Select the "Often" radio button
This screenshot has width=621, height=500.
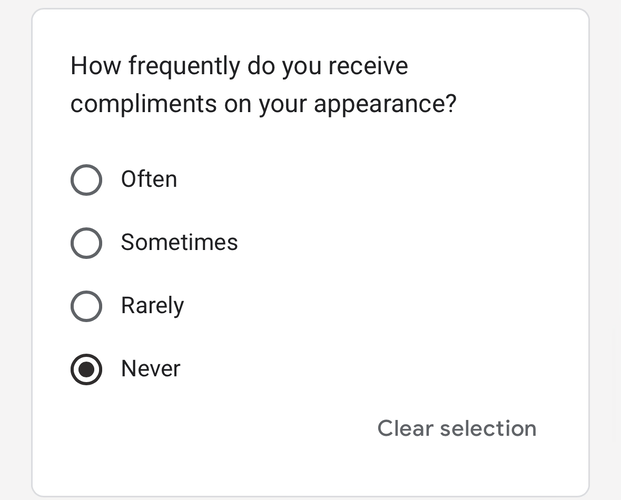coord(87,180)
